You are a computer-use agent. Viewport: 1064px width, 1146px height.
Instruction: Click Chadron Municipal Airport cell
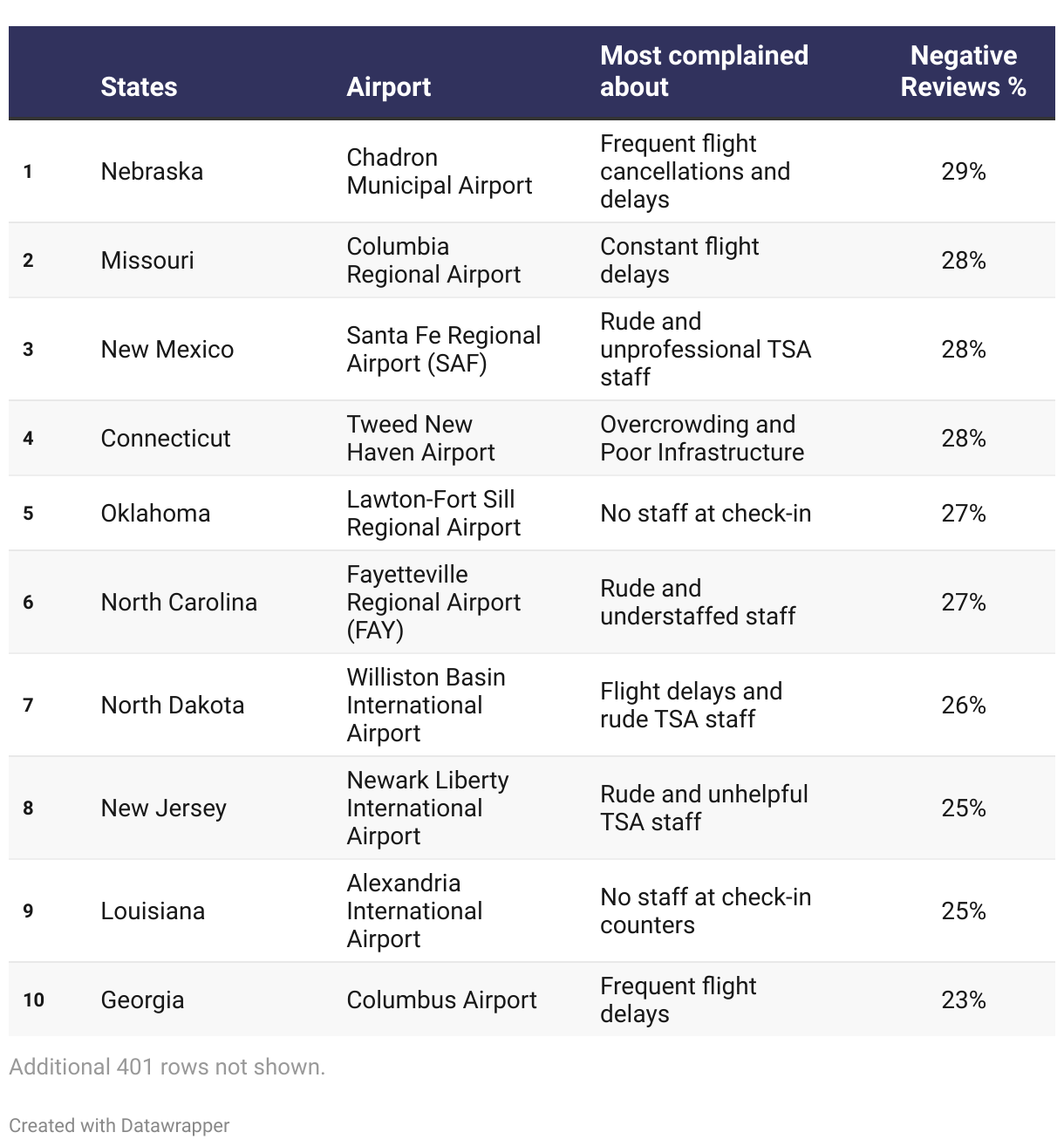pos(439,172)
